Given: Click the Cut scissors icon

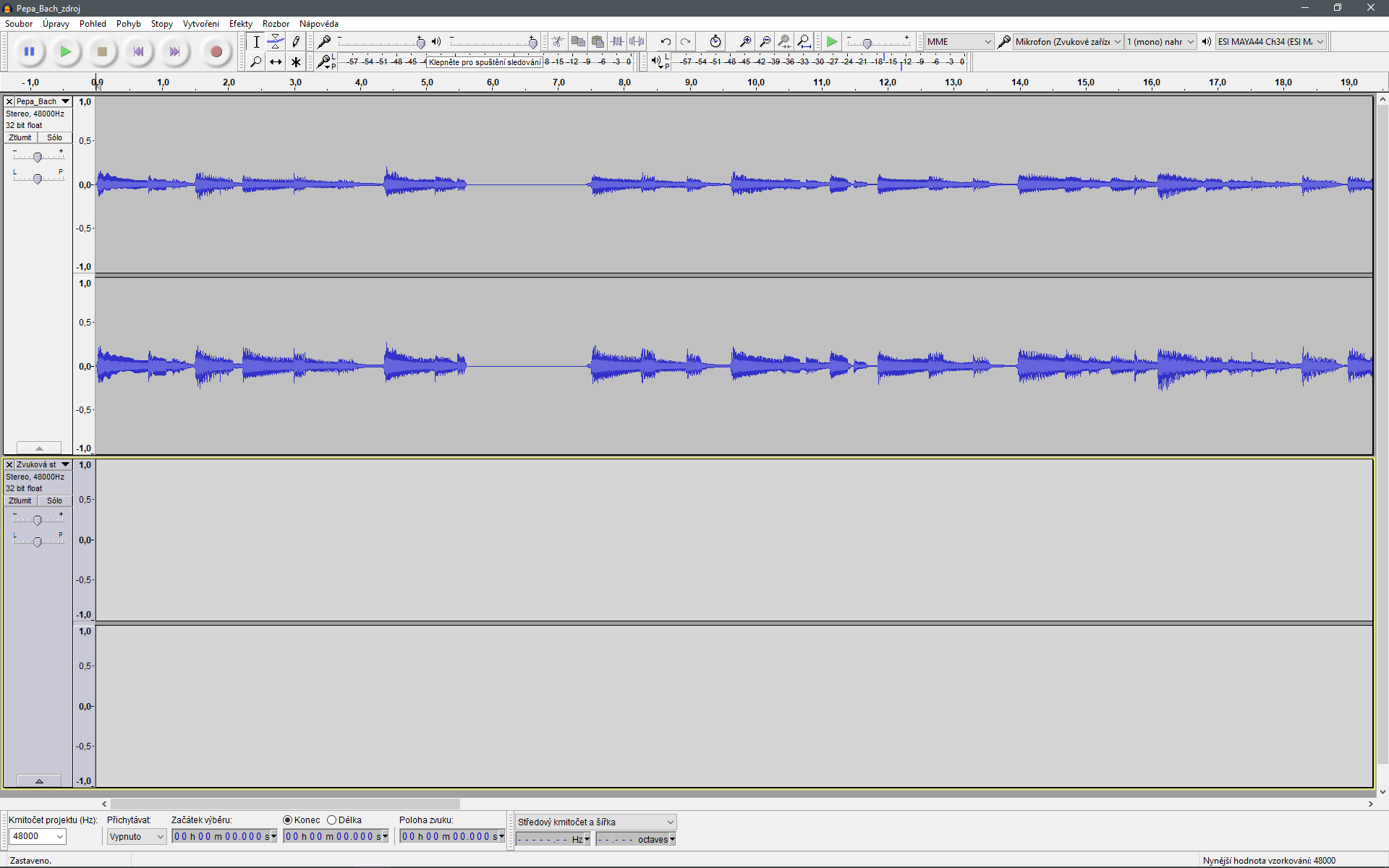Looking at the screenshot, I should pyautogui.click(x=558, y=42).
